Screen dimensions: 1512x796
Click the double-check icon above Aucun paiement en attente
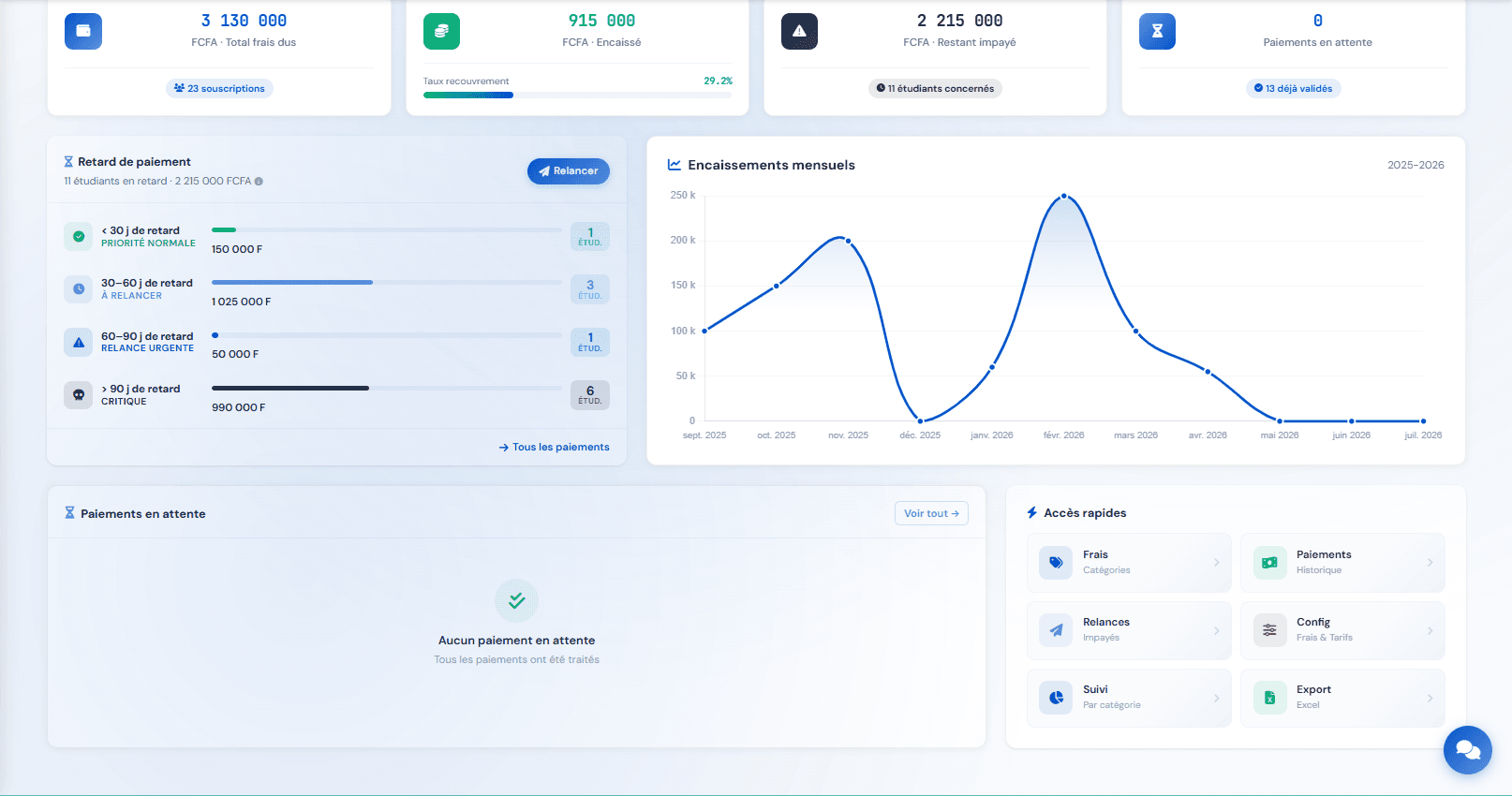point(516,601)
